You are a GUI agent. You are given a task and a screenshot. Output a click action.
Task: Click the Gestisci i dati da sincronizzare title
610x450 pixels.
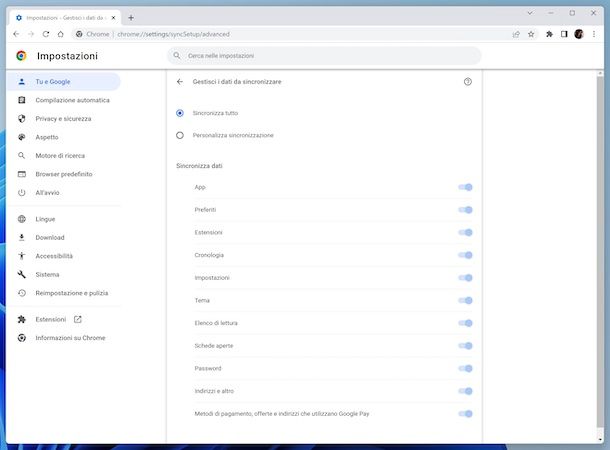click(x=237, y=82)
